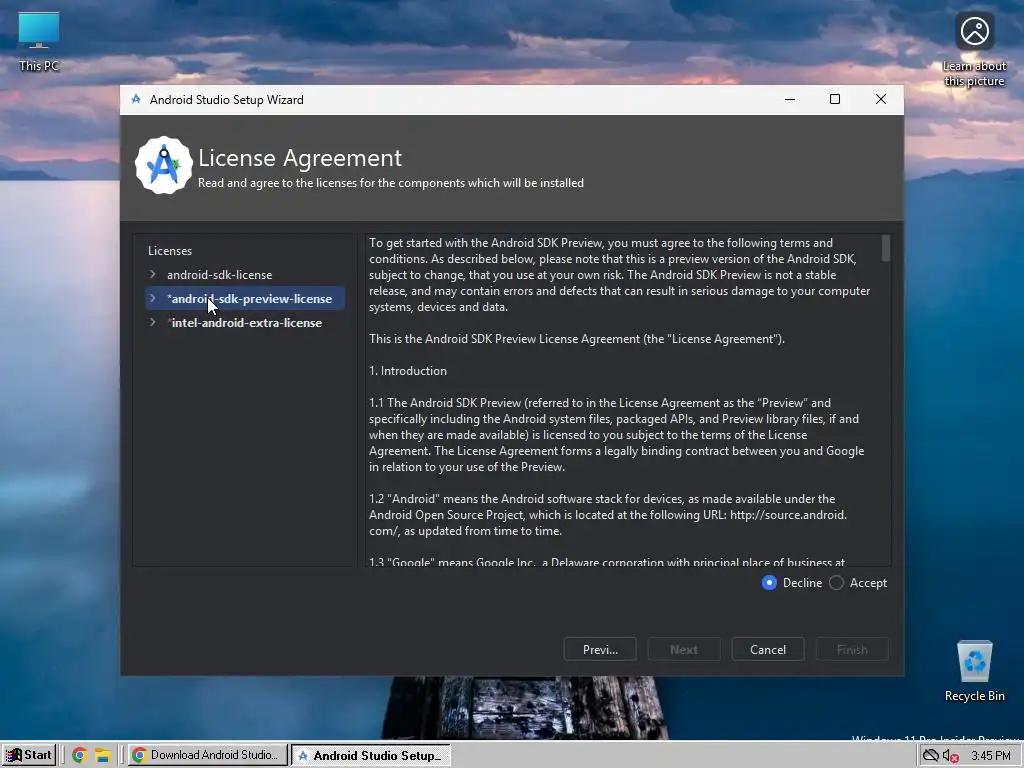Image resolution: width=1024 pixels, height=768 pixels.
Task: Click the license text scrollbar thumb
Action: point(886,248)
